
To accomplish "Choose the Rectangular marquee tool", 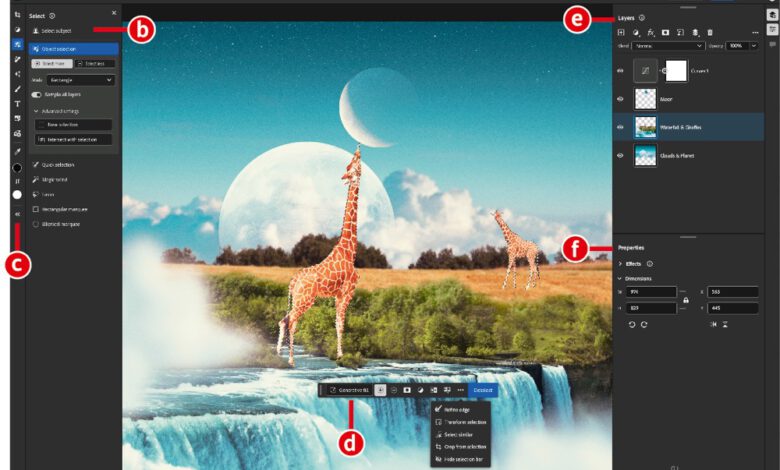I will point(60,209).
